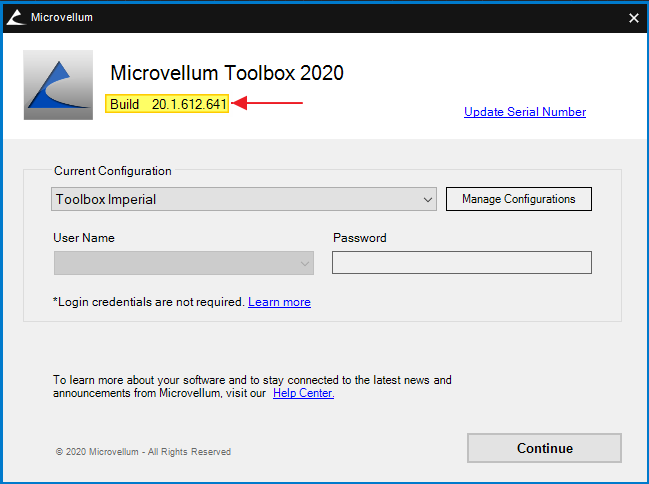Open the Learn more link
The width and height of the screenshot is (649, 484).
pyautogui.click(x=279, y=302)
